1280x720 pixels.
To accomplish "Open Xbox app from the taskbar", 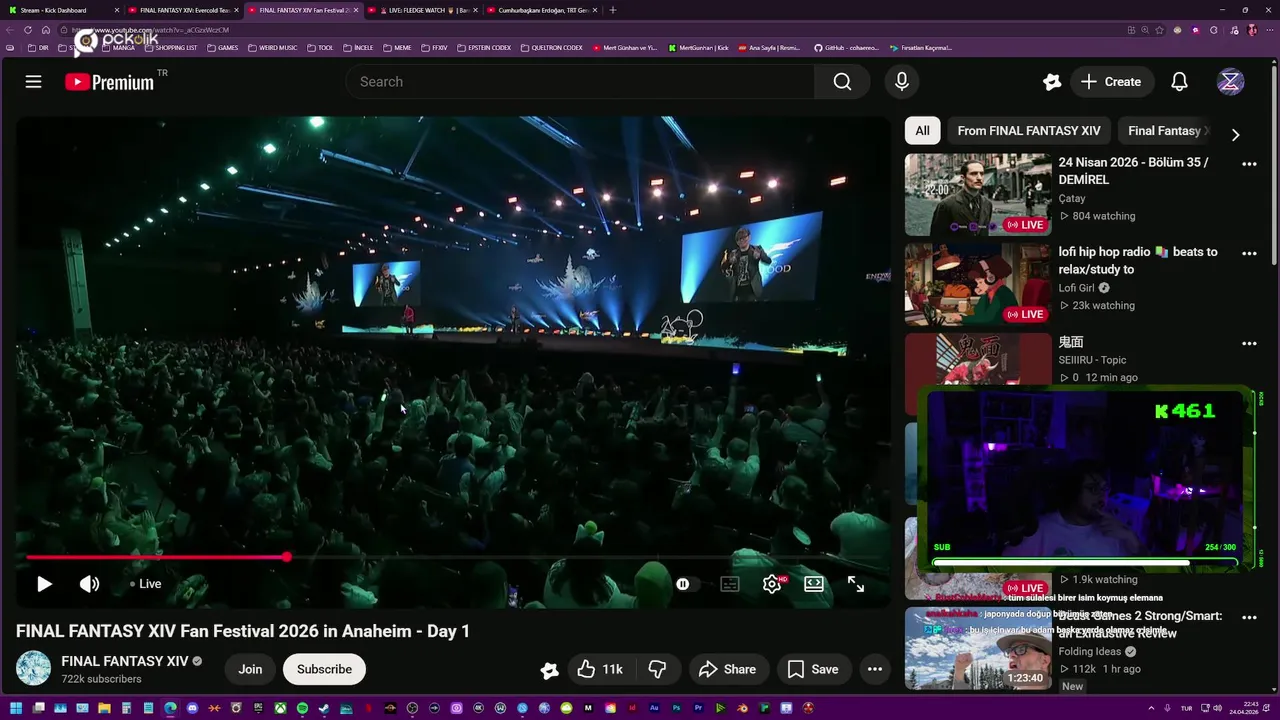I will 280,709.
